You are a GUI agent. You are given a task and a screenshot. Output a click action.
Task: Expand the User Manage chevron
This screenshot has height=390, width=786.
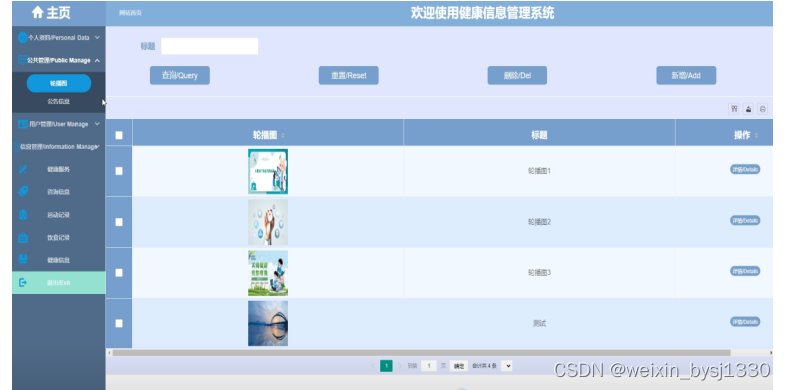pyautogui.click(x=97, y=124)
